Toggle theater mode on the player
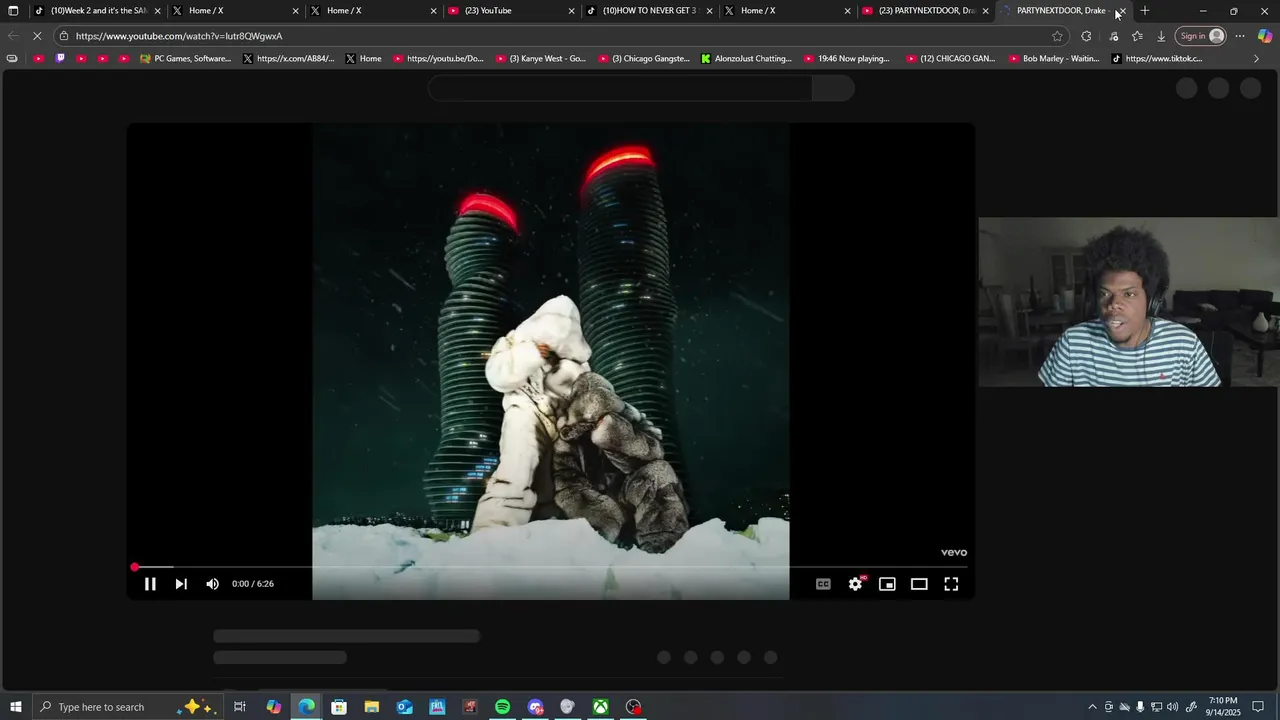 919,584
